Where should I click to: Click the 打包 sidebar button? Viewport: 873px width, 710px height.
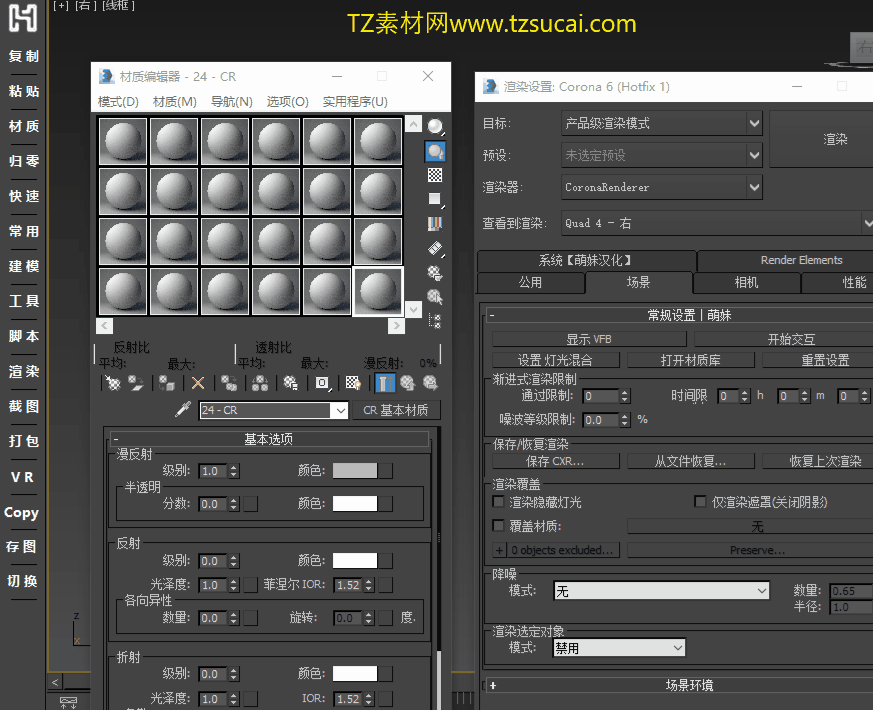tap(23, 442)
